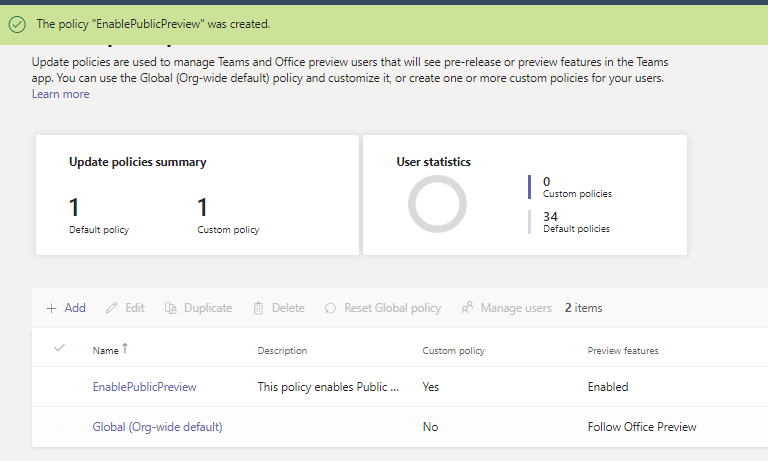768x461 pixels.
Task: Click the purple Custom policies legend bar
Action: (x=529, y=187)
